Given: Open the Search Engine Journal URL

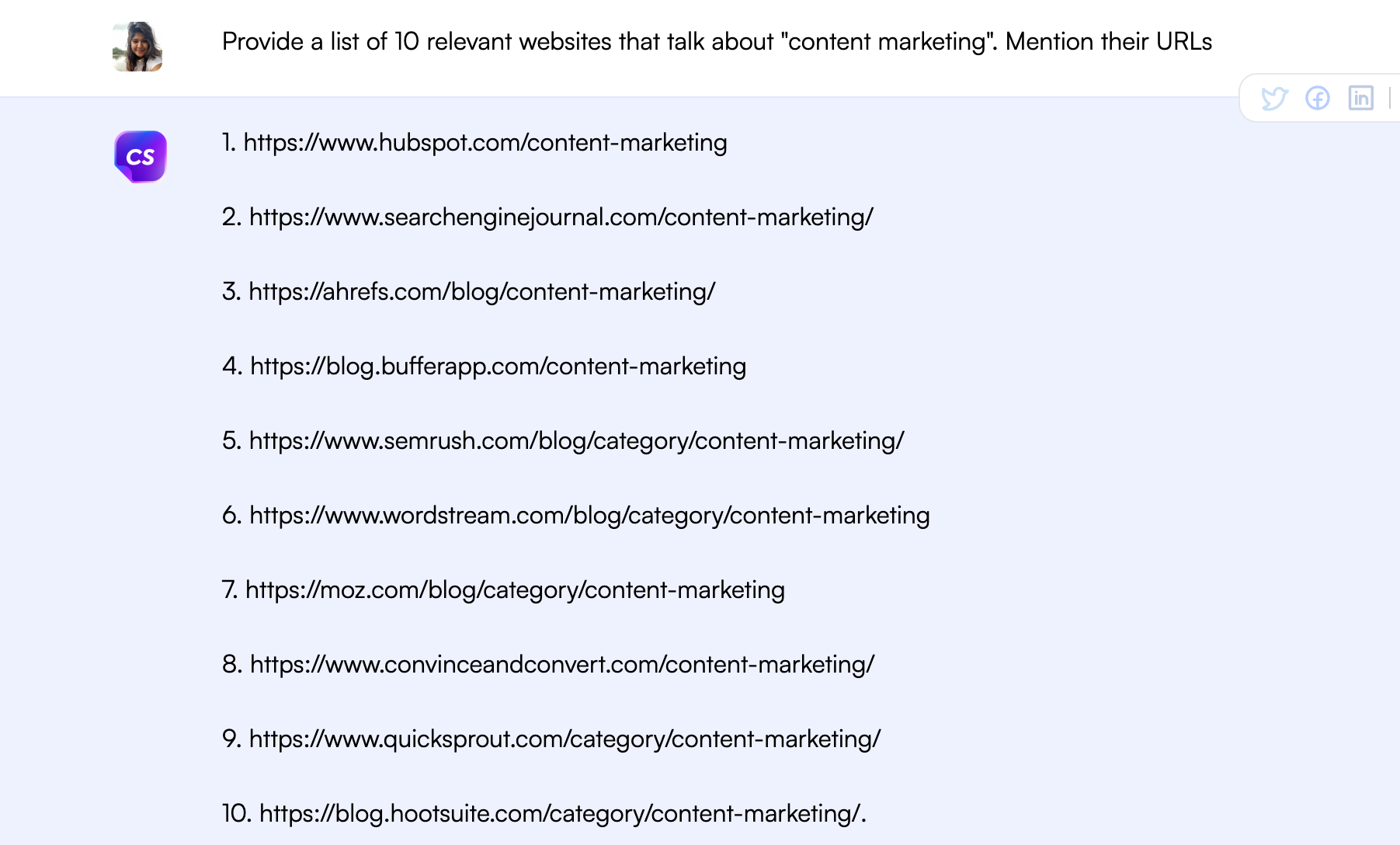Looking at the screenshot, I should pyautogui.click(x=561, y=217).
